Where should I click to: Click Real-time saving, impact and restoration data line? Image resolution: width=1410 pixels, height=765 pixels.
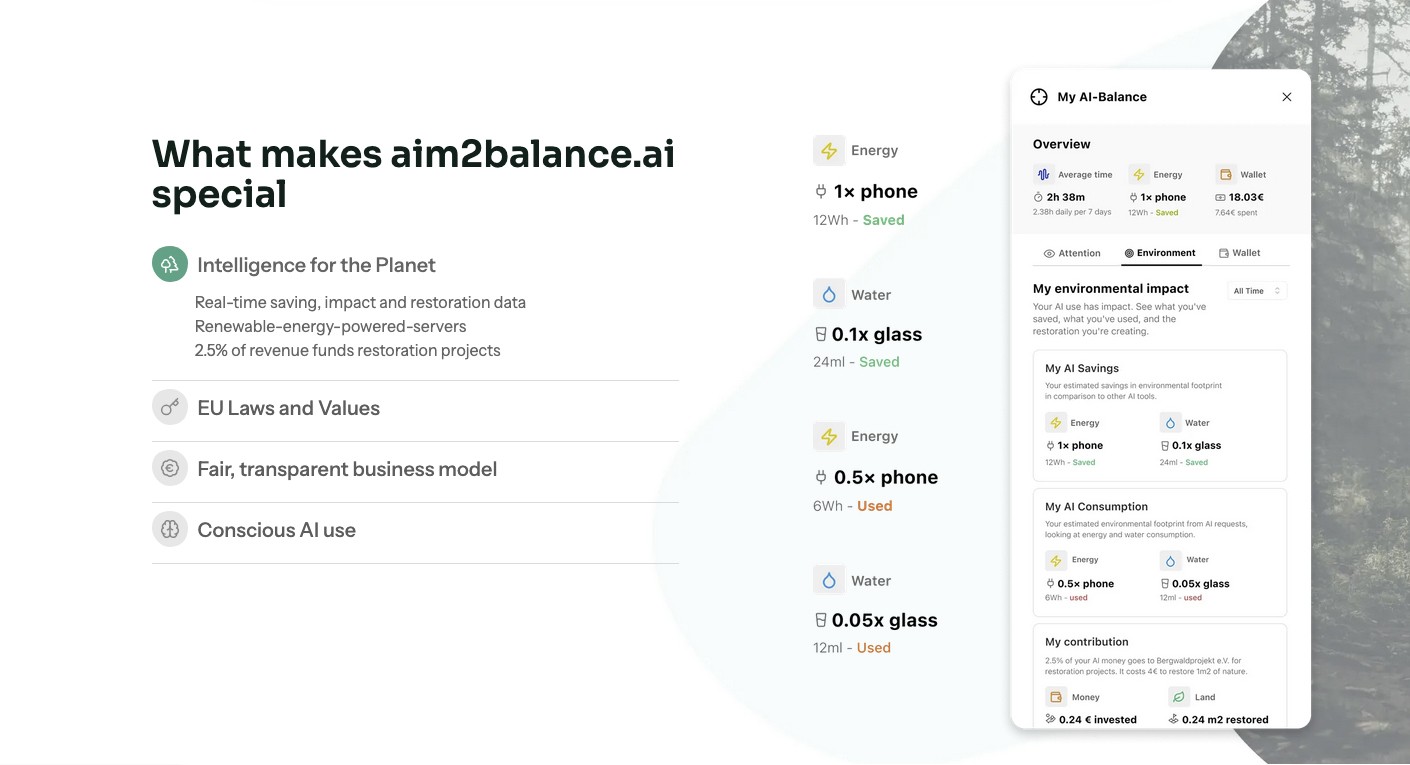360,302
